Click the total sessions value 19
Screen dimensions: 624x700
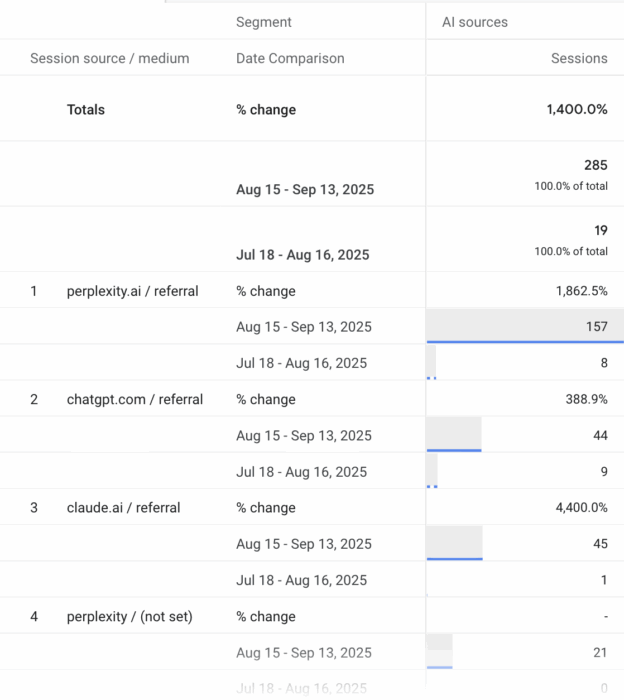[x=601, y=230]
